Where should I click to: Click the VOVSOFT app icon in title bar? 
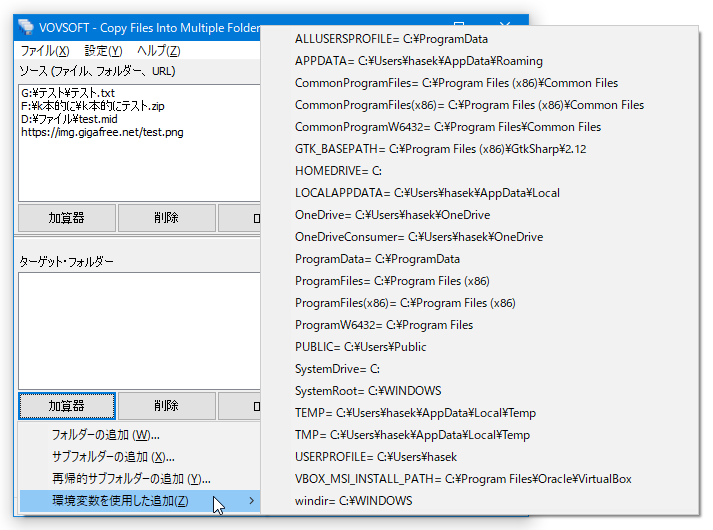click(26, 27)
